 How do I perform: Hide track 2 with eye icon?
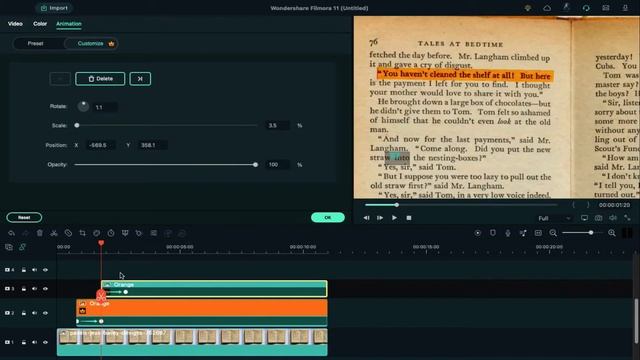coord(45,313)
